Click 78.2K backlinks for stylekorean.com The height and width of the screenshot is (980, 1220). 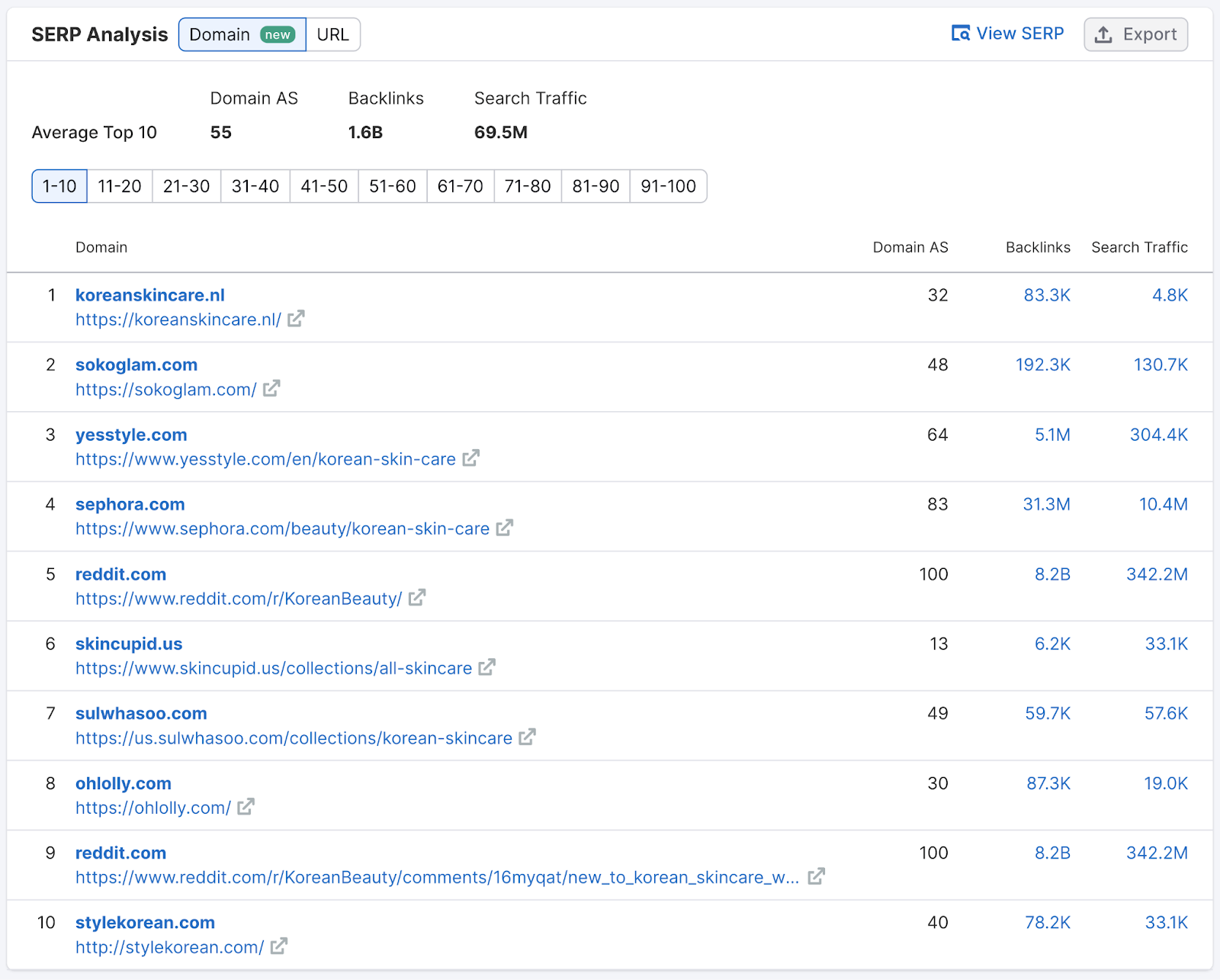(1048, 922)
